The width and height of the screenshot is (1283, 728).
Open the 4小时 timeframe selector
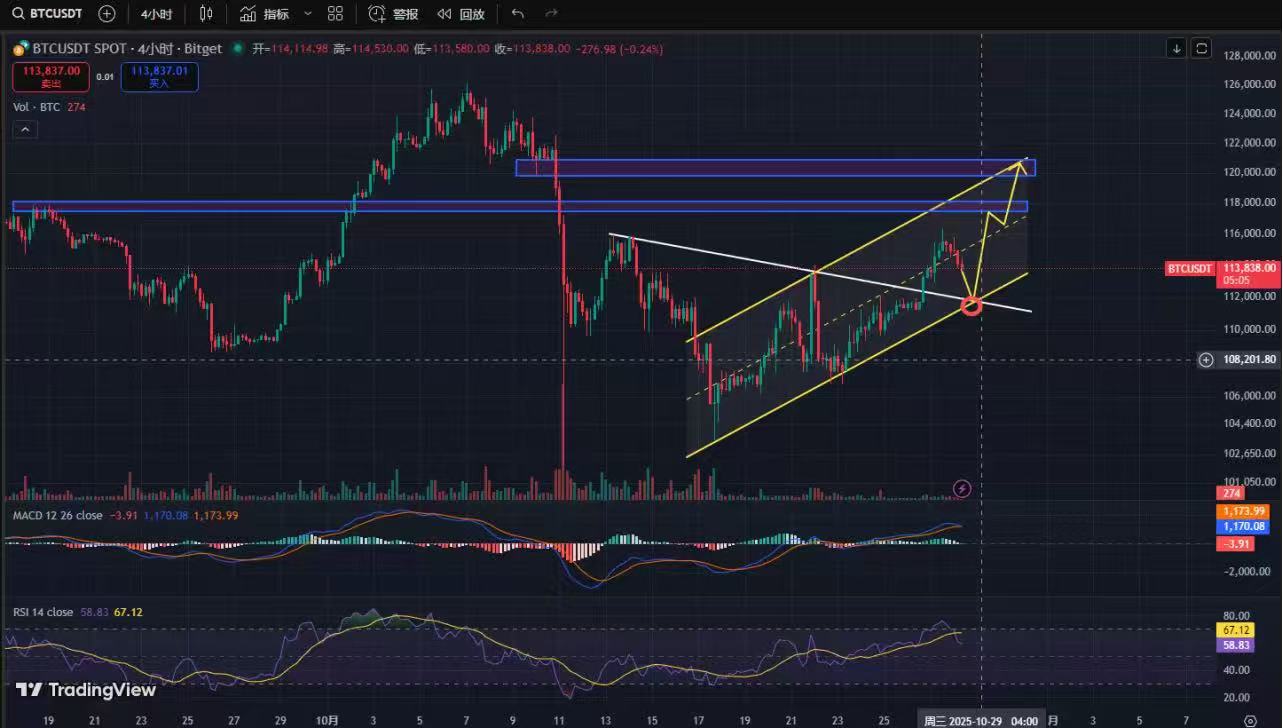(156, 14)
